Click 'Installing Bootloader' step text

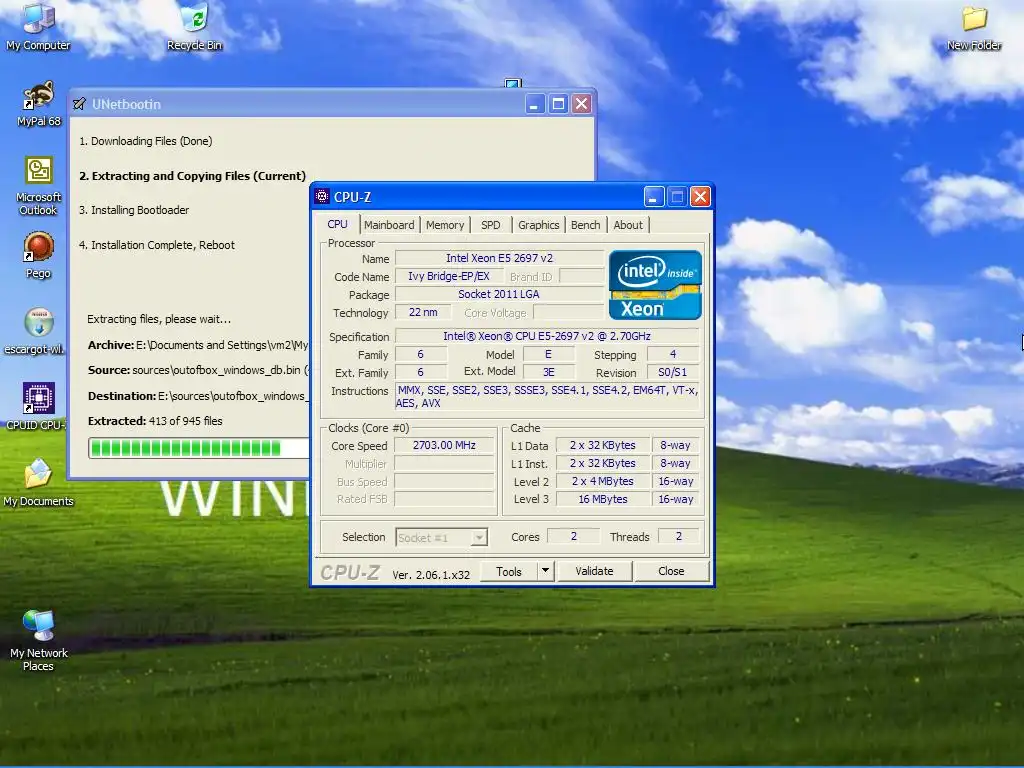point(134,210)
